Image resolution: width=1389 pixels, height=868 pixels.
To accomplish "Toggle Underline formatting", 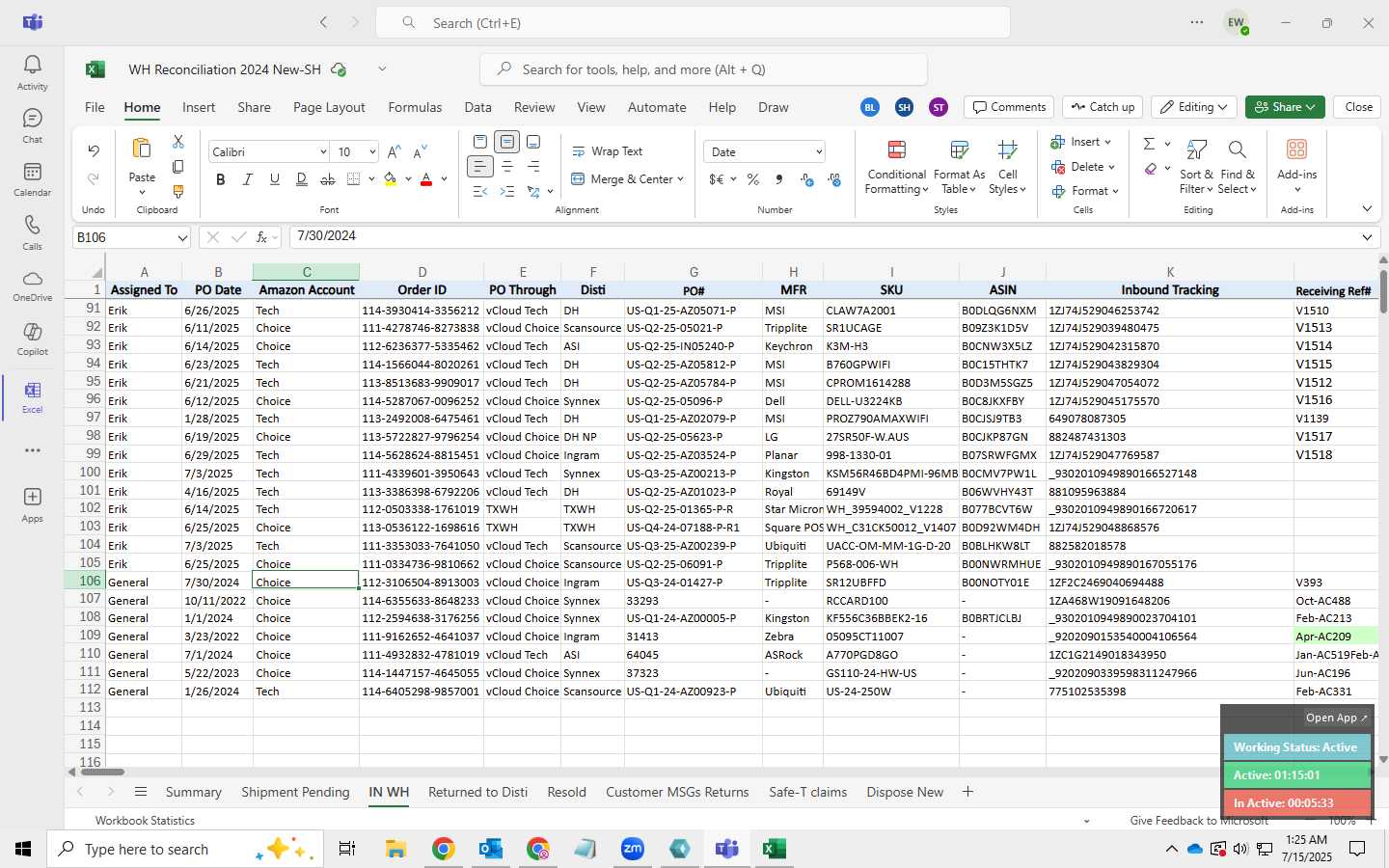I will (x=275, y=179).
